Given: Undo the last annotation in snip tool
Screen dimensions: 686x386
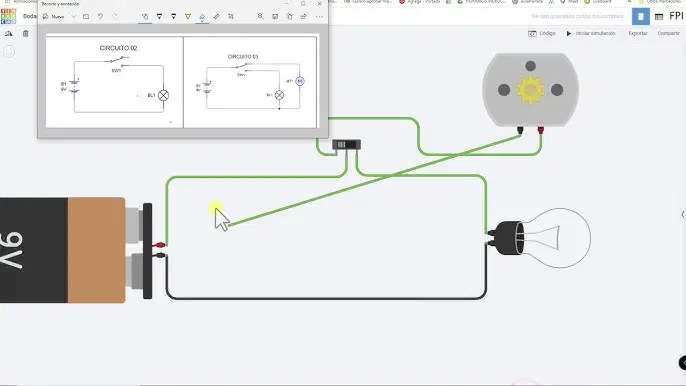Looking at the screenshot, I should click(100, 17).
